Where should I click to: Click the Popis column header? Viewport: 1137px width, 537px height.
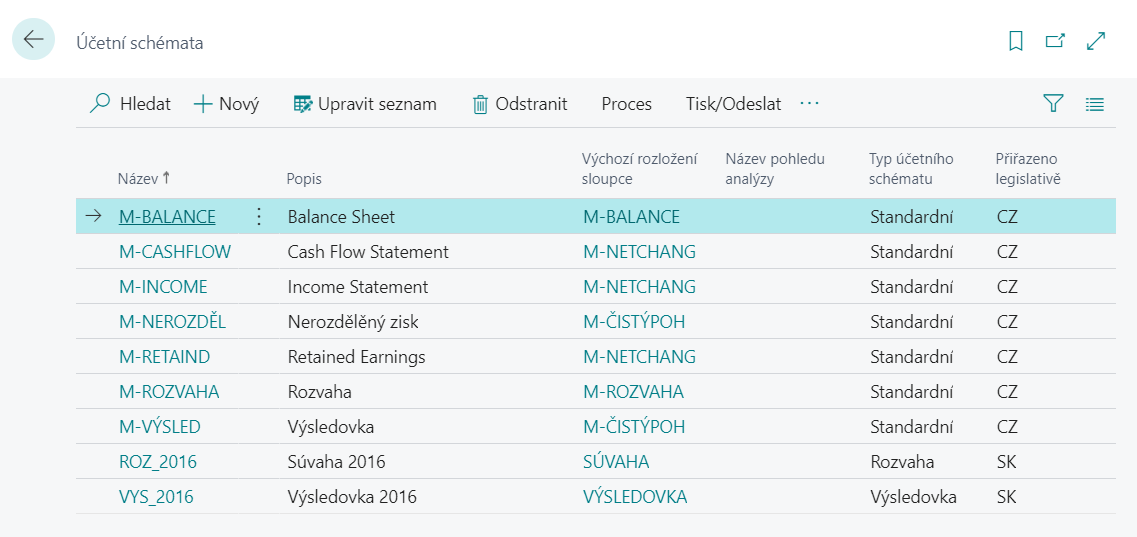tap(304, 179)
